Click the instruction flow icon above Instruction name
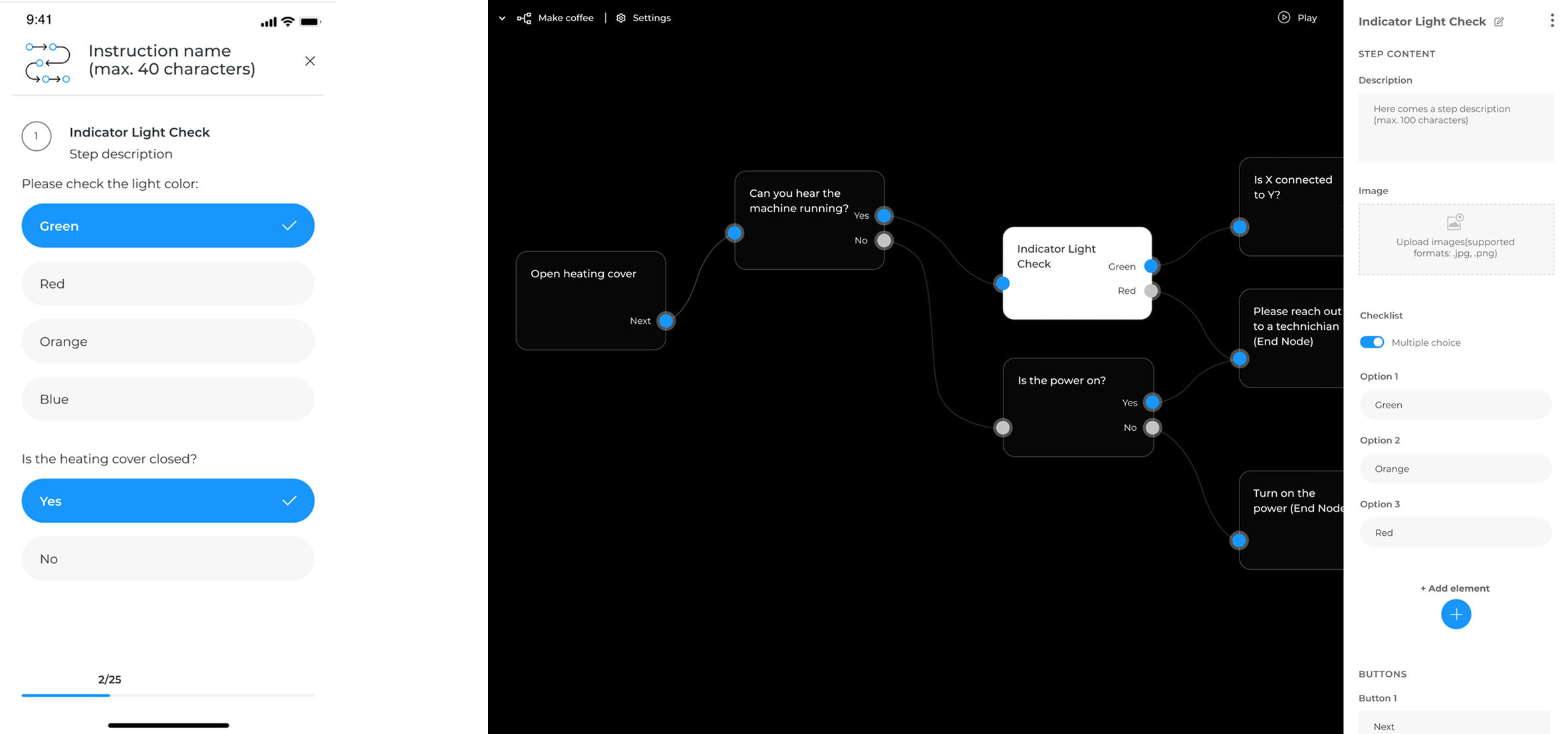The image size is (1568, 734). [47, 63]
